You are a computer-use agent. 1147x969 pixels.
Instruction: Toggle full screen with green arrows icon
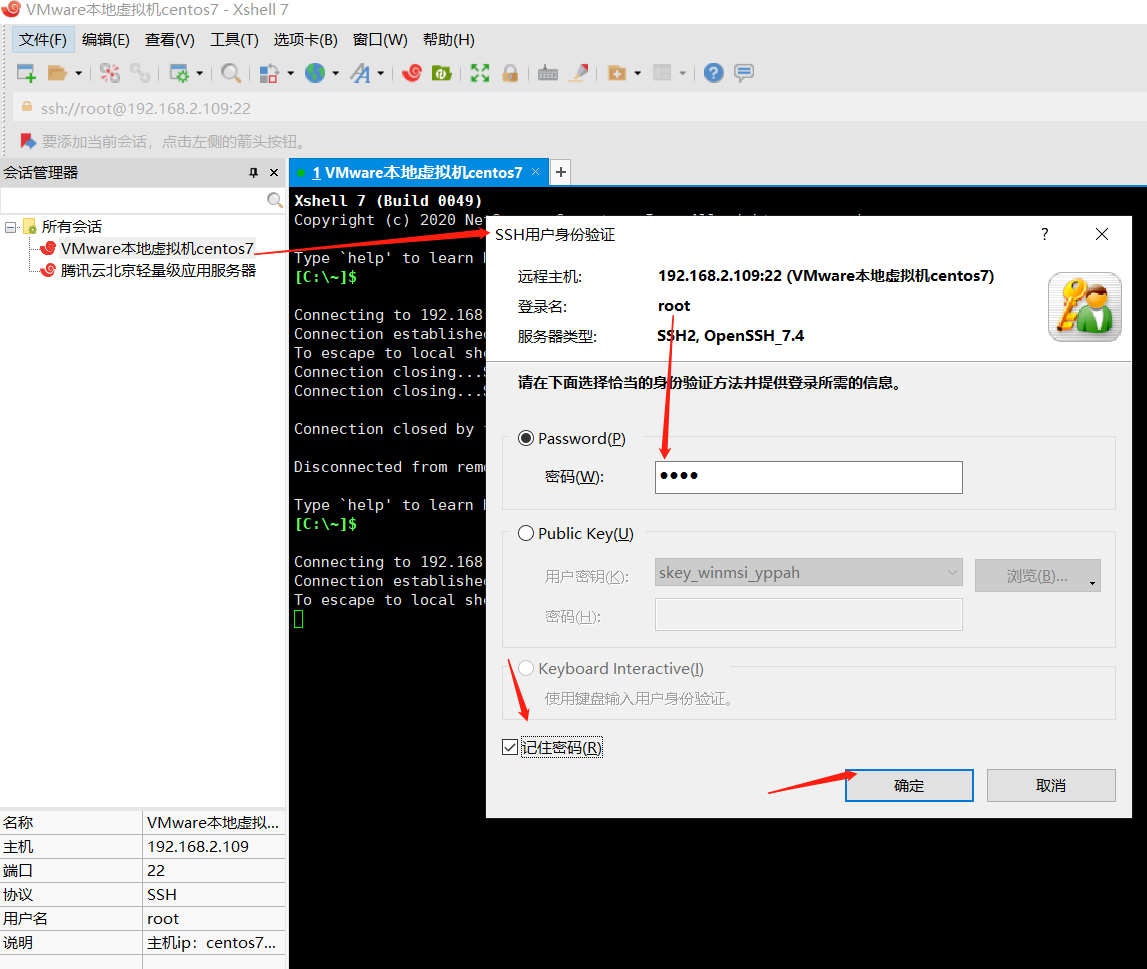(480, 73)
